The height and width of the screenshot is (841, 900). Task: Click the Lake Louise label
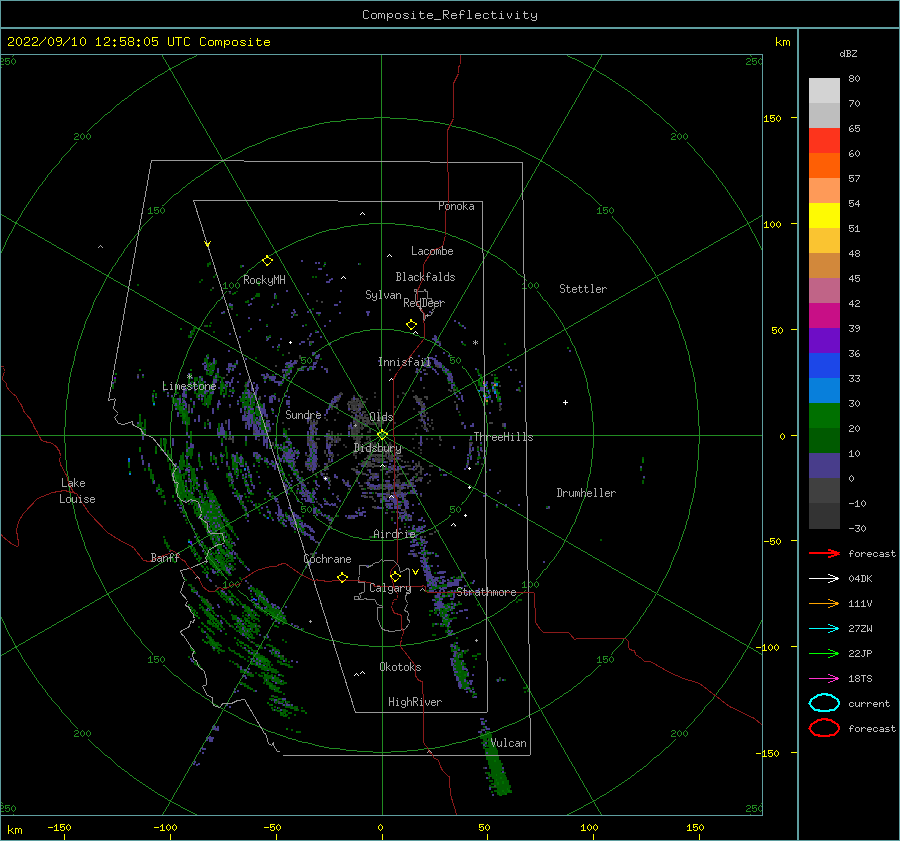(77, 491)
